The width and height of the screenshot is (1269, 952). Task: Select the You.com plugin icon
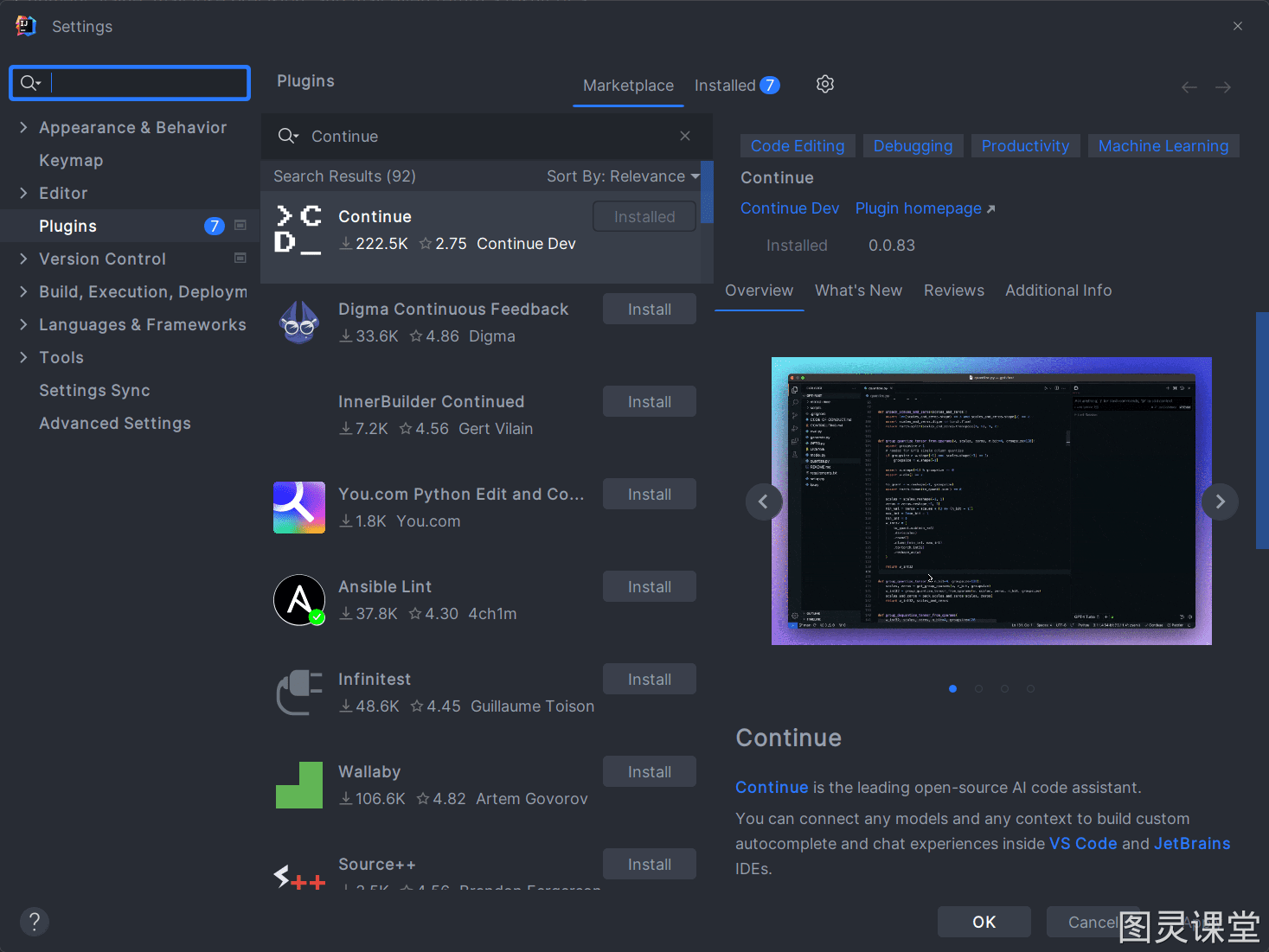pos(299,508)
